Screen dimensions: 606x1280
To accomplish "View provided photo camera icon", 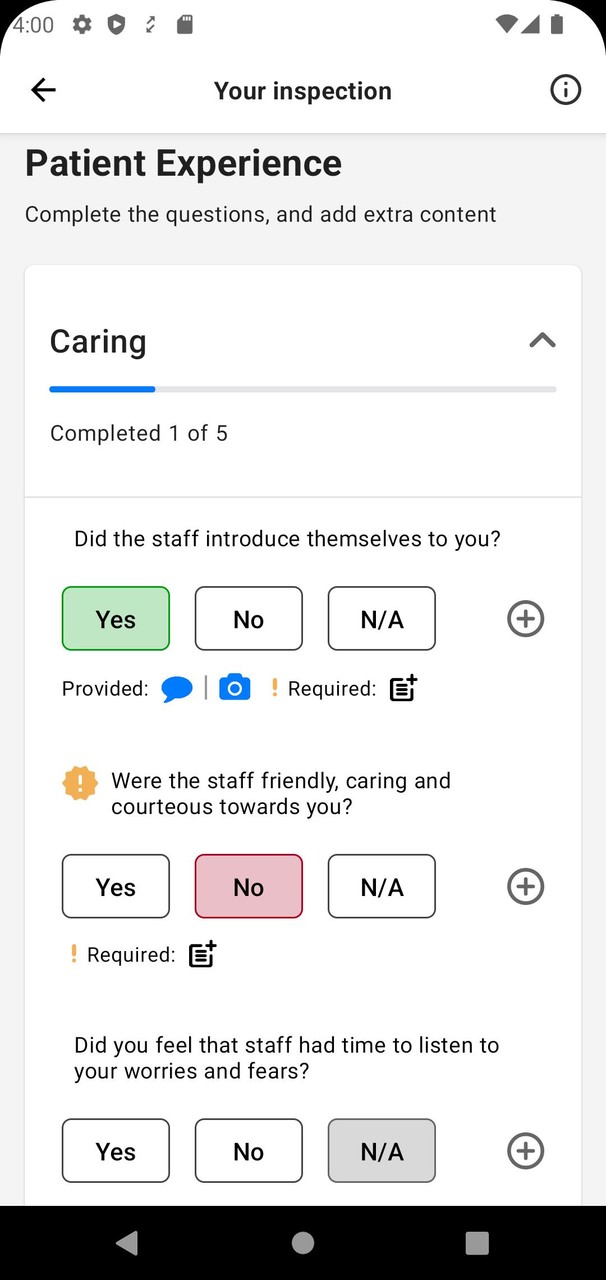I will coord(234,688).
